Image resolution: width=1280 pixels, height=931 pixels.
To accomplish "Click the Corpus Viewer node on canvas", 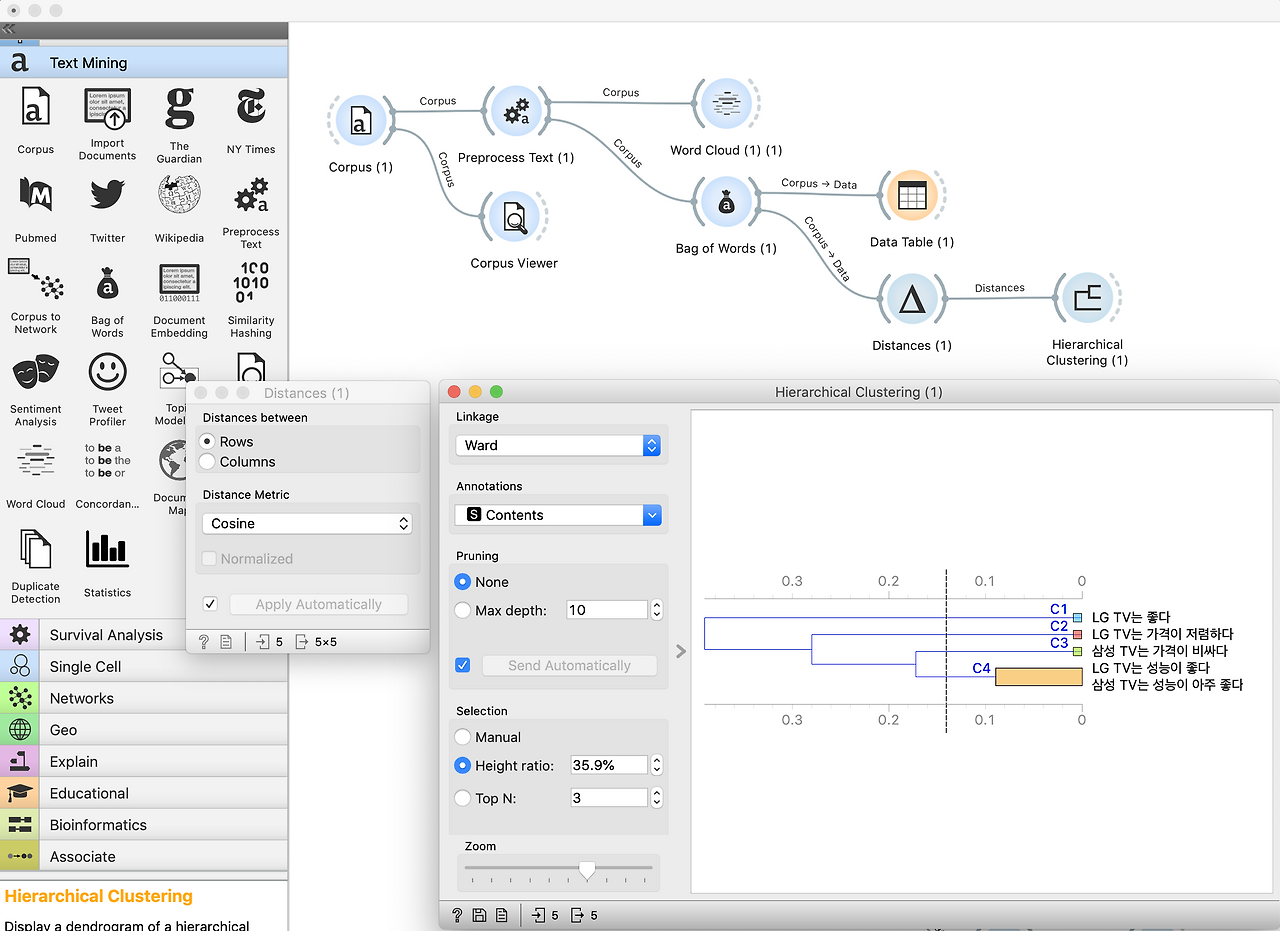I will (x=514, y=217).
